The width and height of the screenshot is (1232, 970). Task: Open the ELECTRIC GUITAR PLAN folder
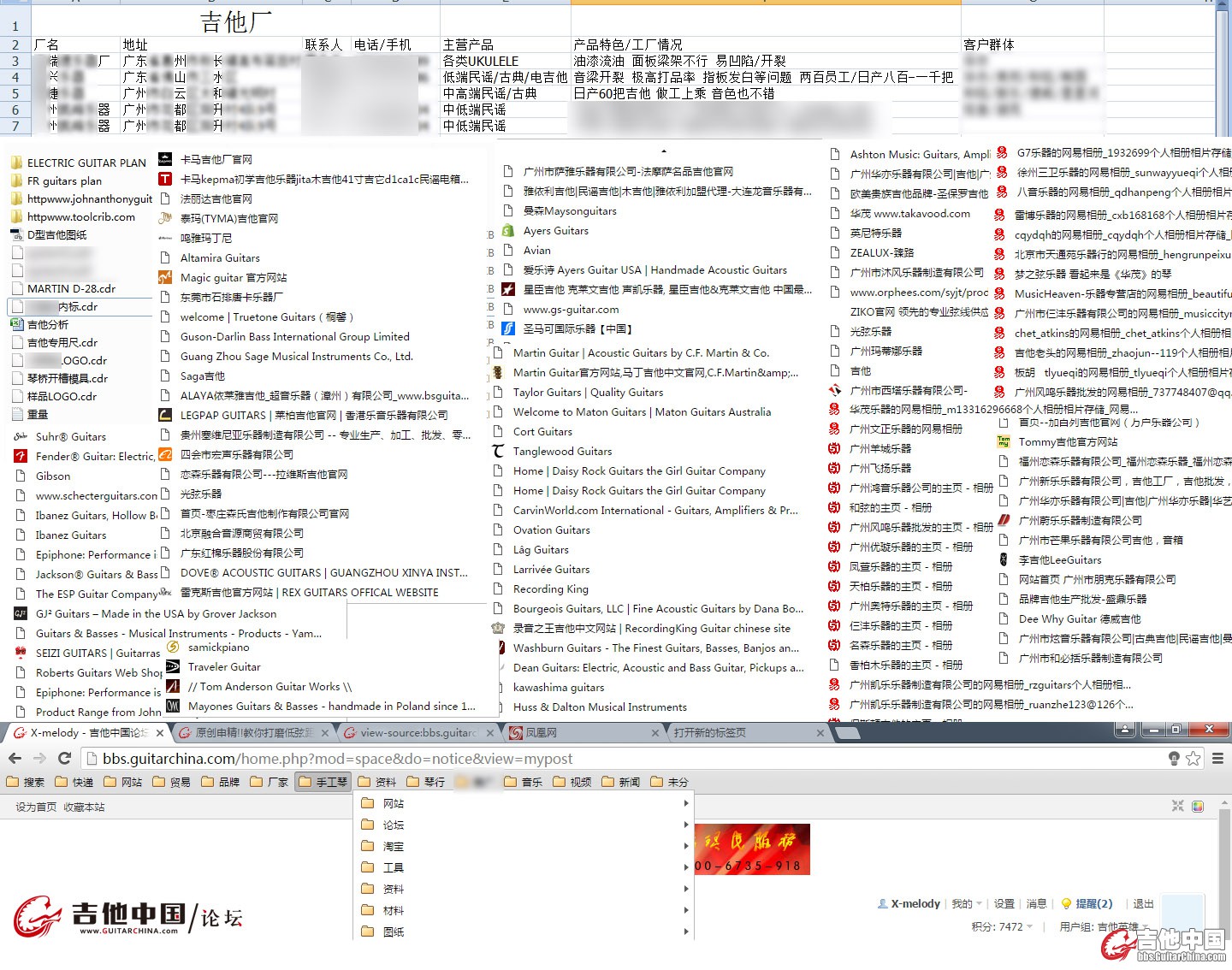coord(79,163)
